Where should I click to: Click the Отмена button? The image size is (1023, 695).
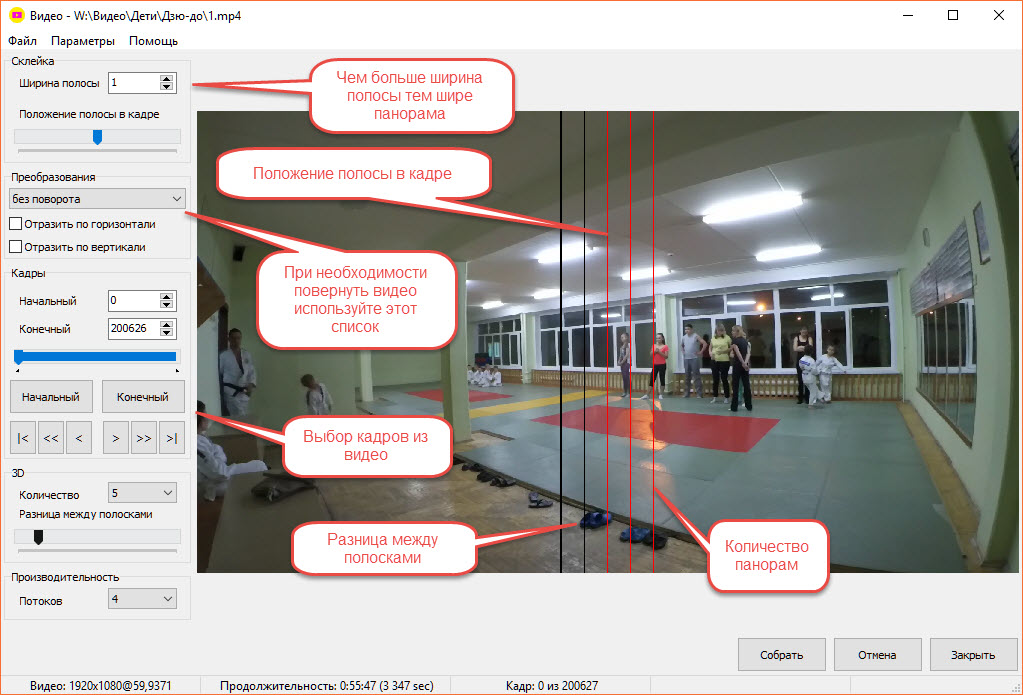(878, 655)
